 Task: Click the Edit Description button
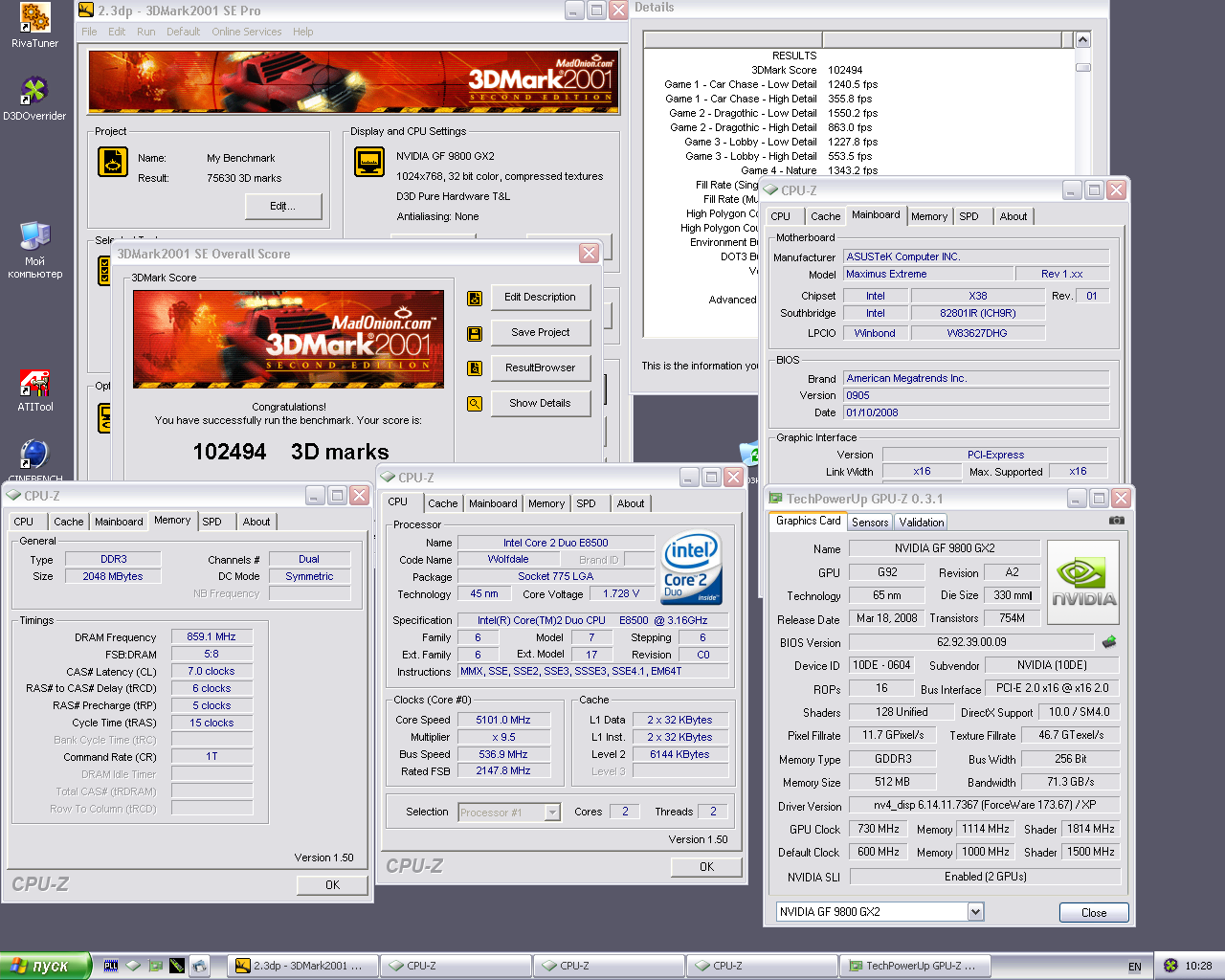[541, 298]
